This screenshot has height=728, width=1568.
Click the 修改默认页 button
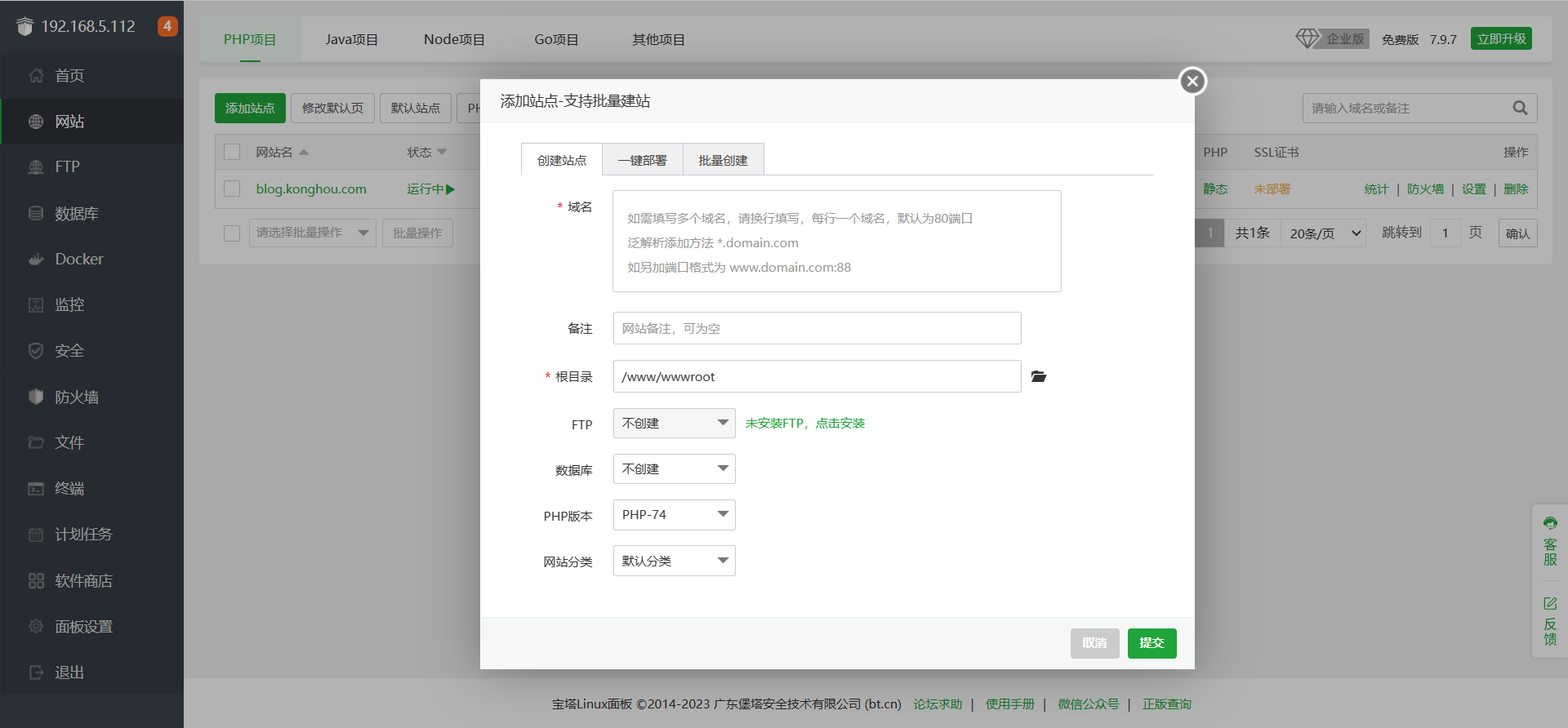coord(332,108)
